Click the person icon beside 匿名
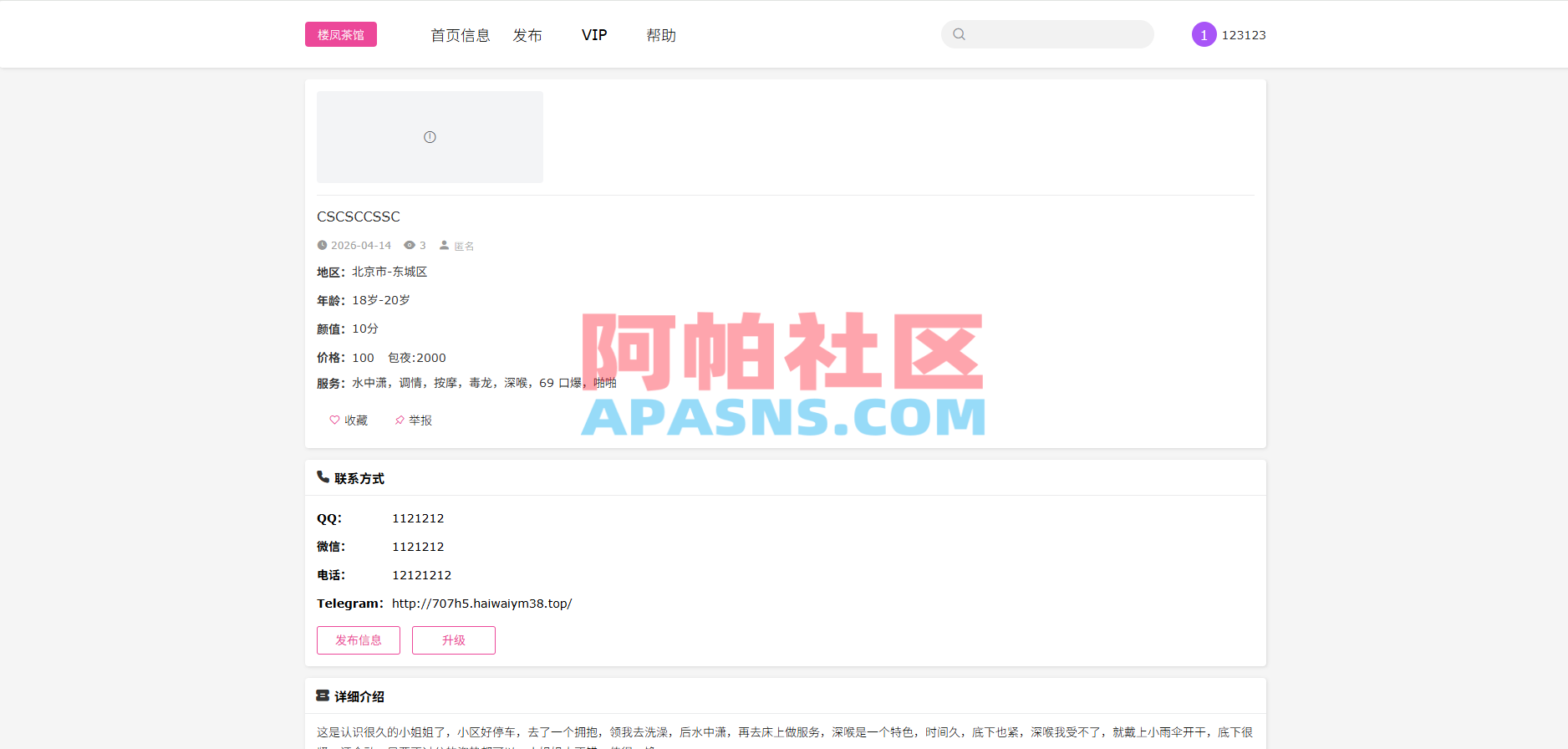The height and width of the screenshot is (749, 1568). click(445, 245)
